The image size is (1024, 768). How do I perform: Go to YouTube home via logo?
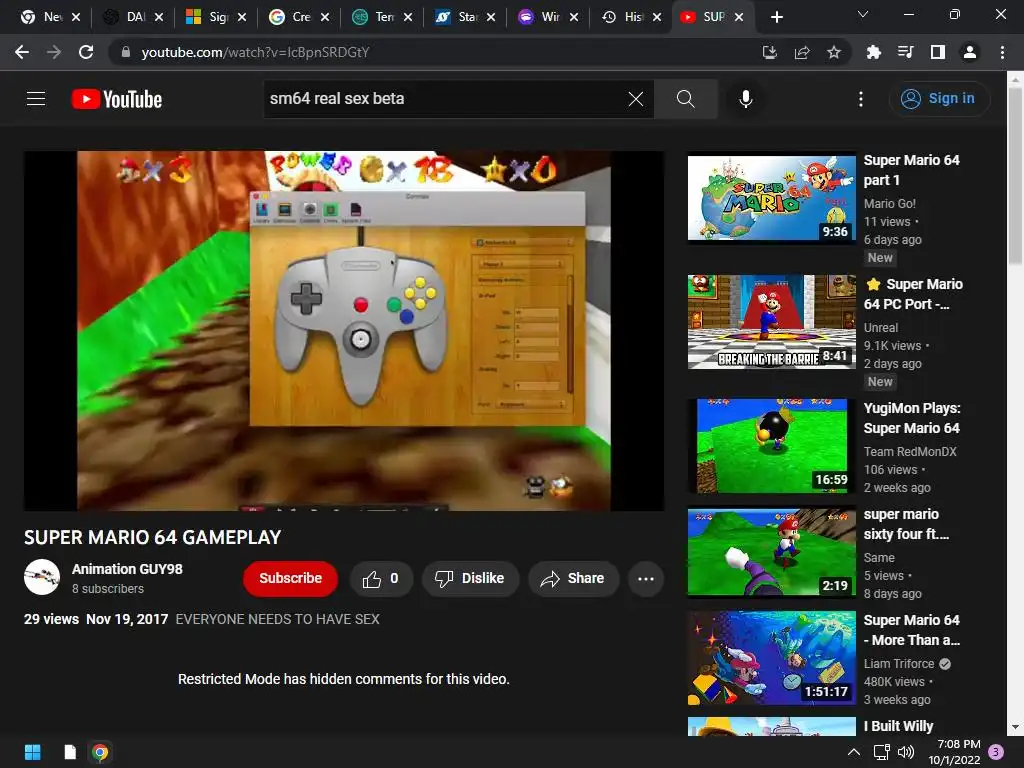[117, 99]
